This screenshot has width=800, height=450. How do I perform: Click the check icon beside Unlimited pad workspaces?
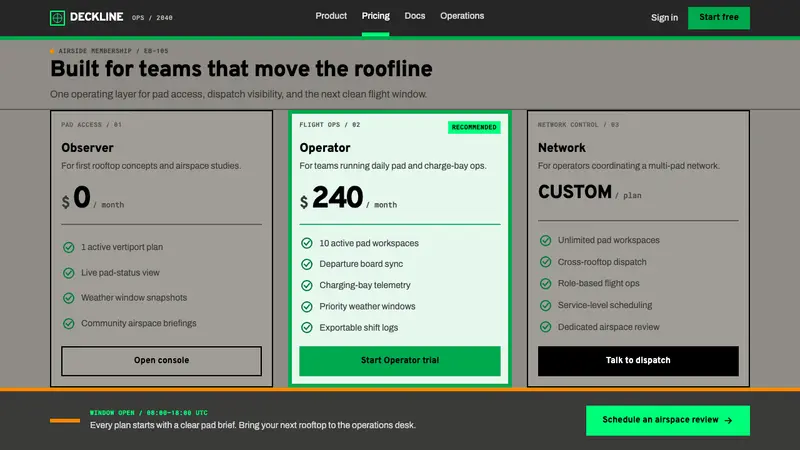[545, 240]
